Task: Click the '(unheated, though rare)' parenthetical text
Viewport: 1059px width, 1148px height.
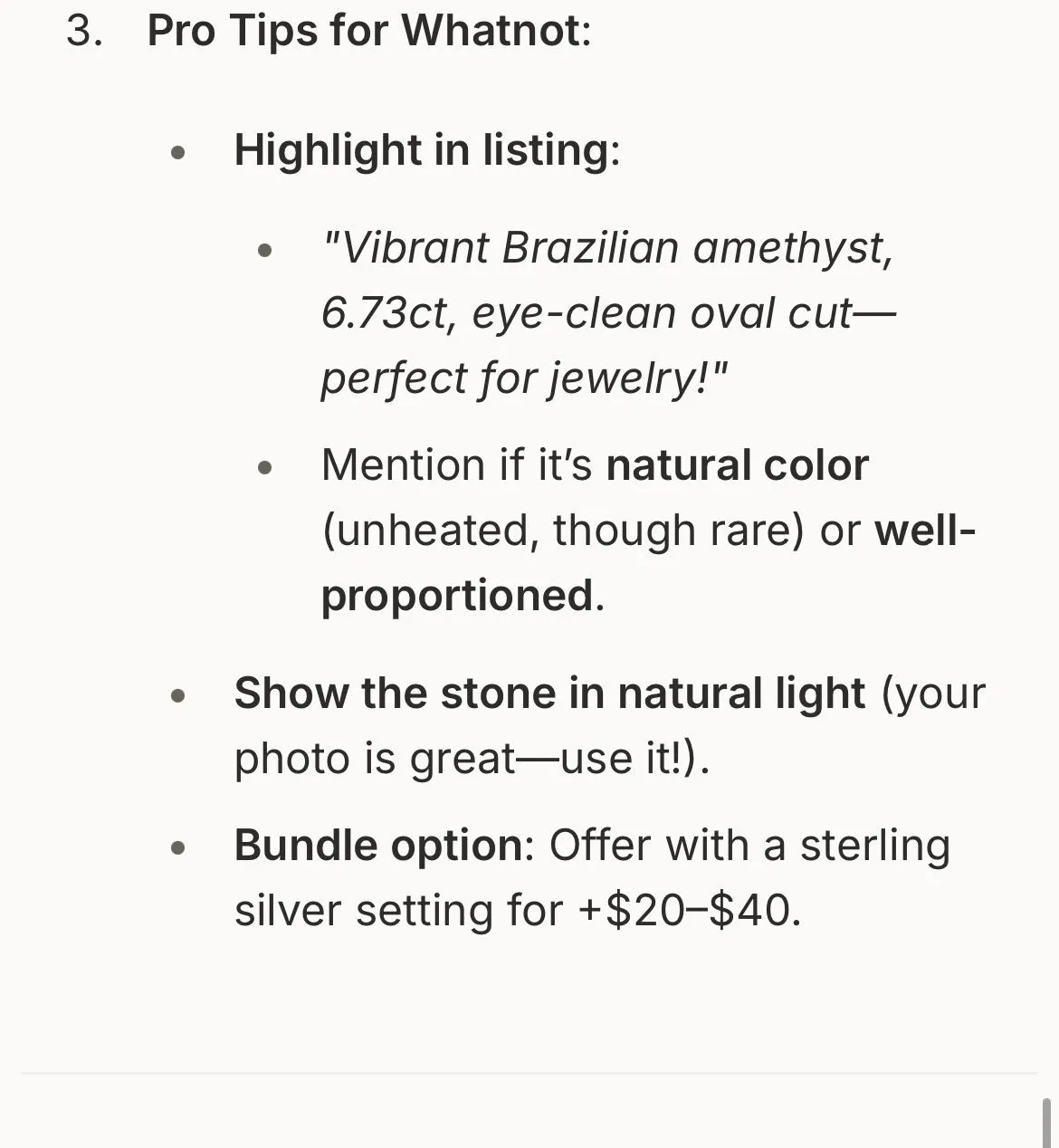Action: pyautogui.click(x=563, y=531)
